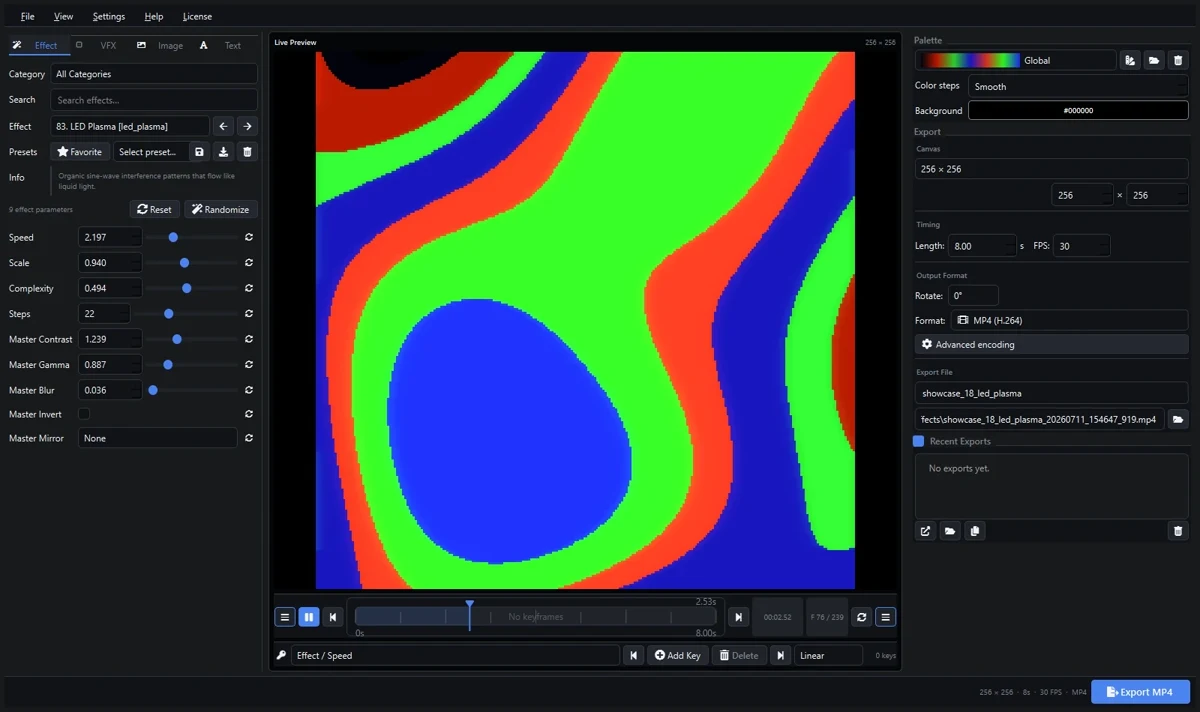Reset the Complexity parameter

[x=248, y=288]
